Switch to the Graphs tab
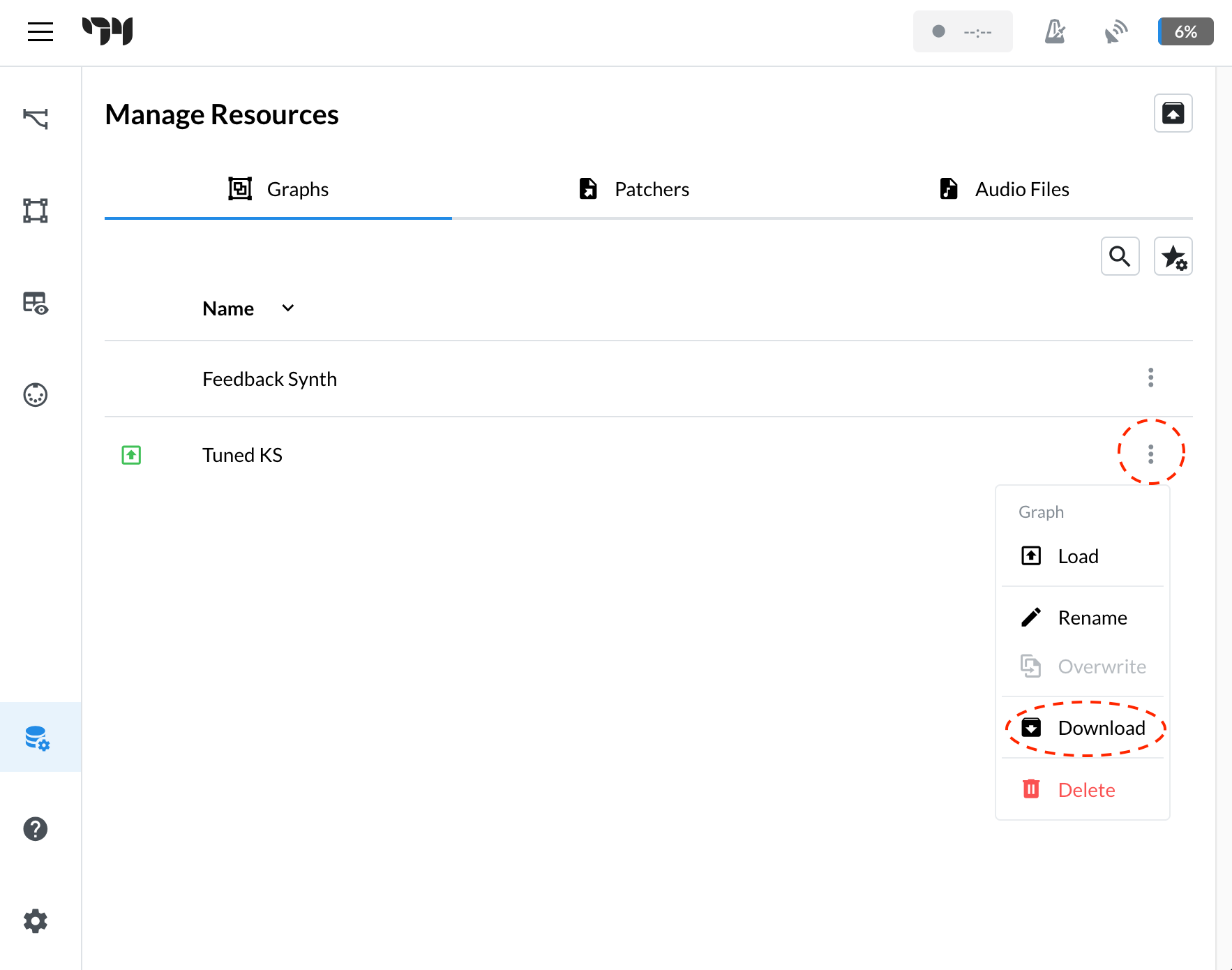The image size is (1232, 970). pos(278,189)
